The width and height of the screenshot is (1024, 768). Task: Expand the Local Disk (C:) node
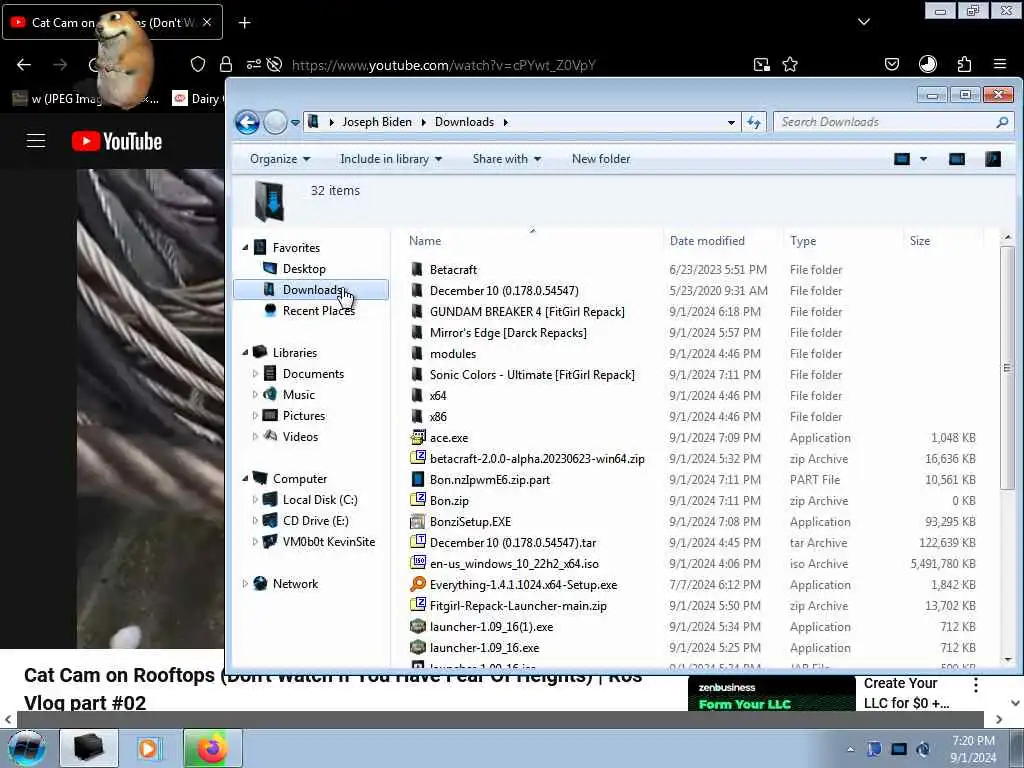[x=255, y=500]
